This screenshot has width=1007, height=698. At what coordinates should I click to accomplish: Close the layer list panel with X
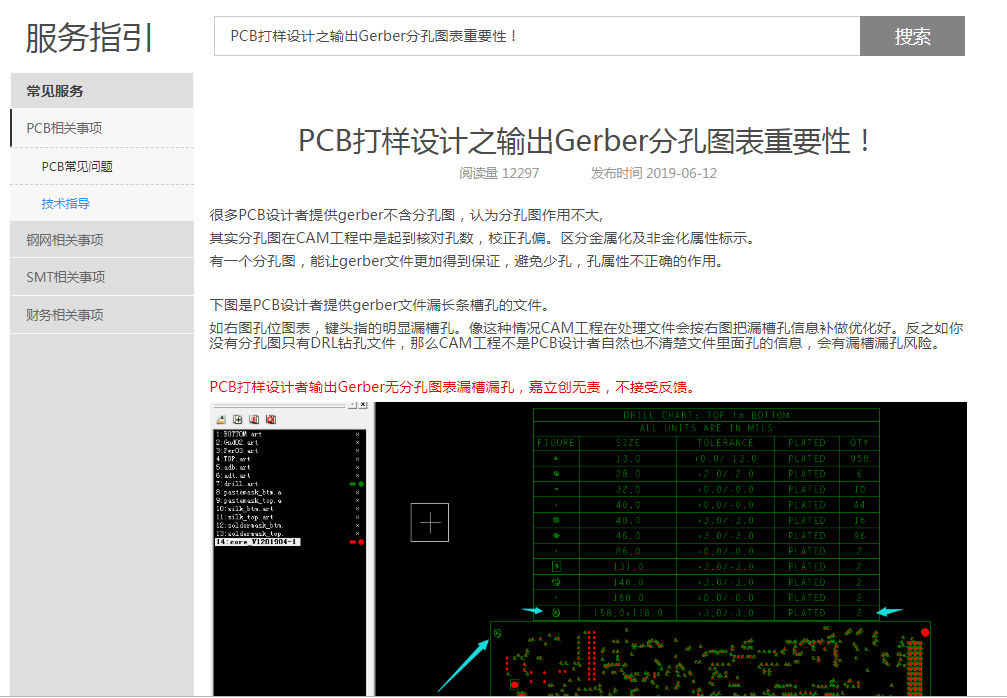click(363, 406)
